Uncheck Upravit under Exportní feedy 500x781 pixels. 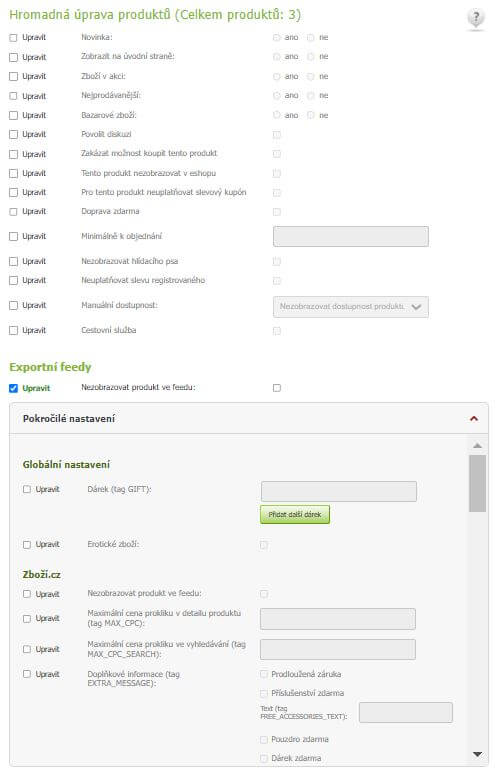click(13, 388)
